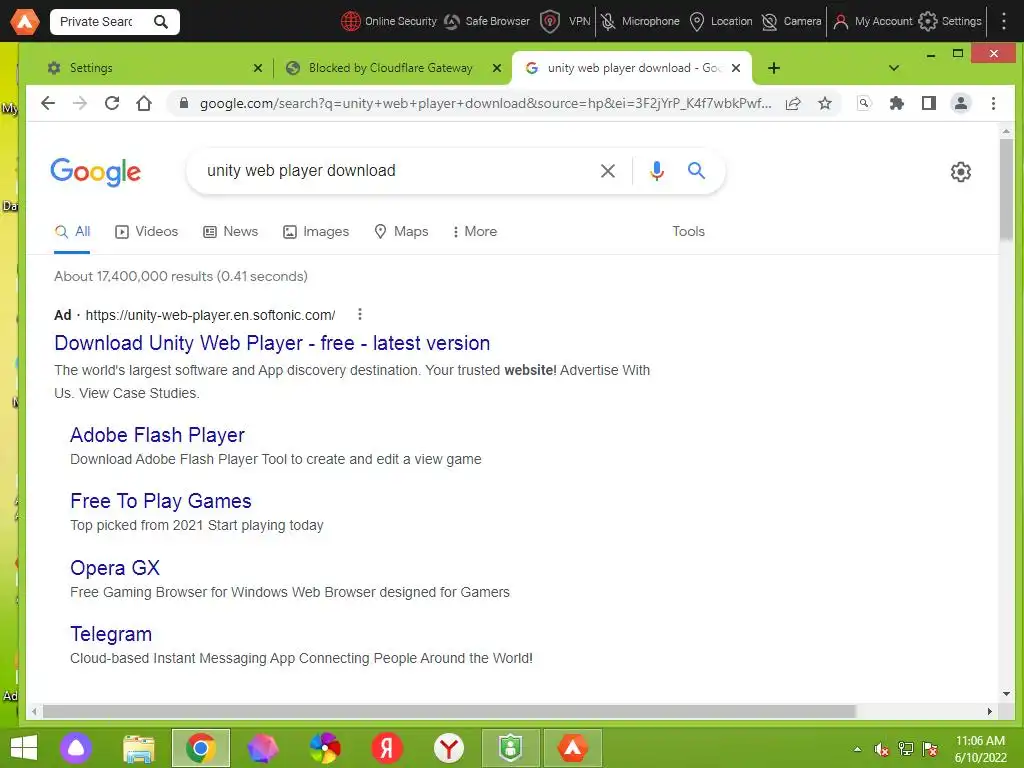Open Google quick settings gear

pos(961,172)
